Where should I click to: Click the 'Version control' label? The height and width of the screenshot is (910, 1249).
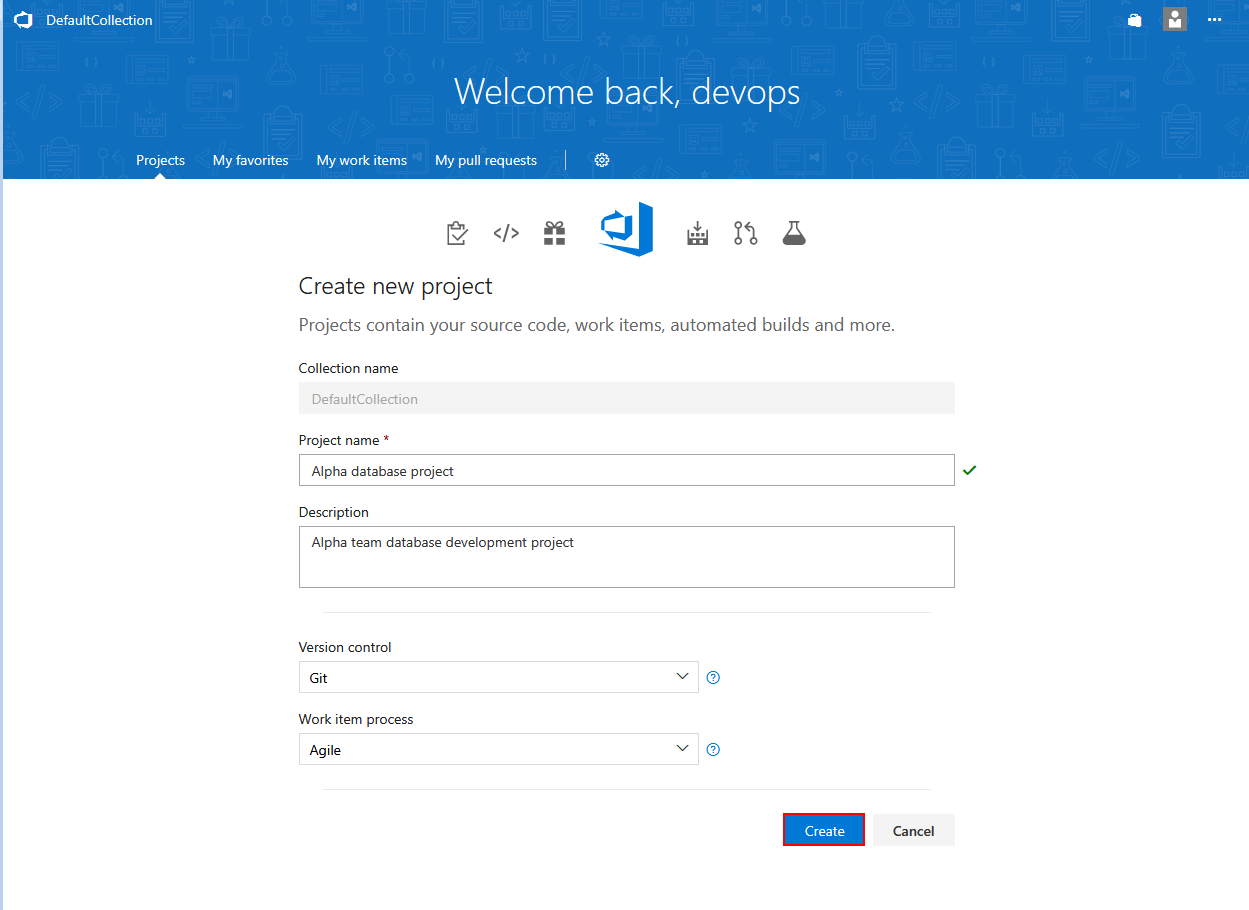coord(345,647)
